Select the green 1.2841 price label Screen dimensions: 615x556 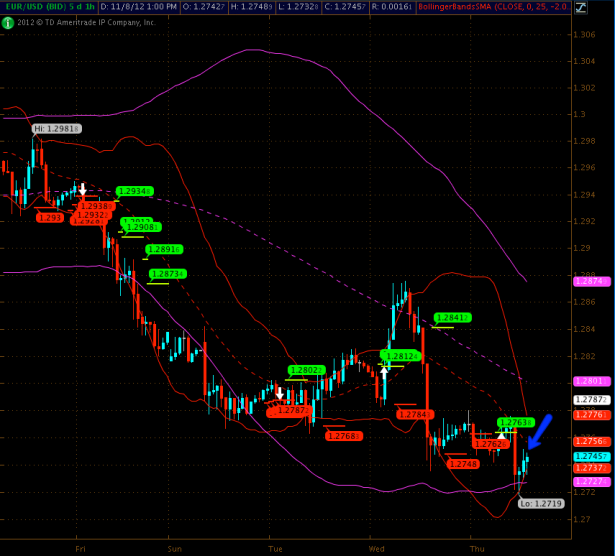click(x=452, y=318)
